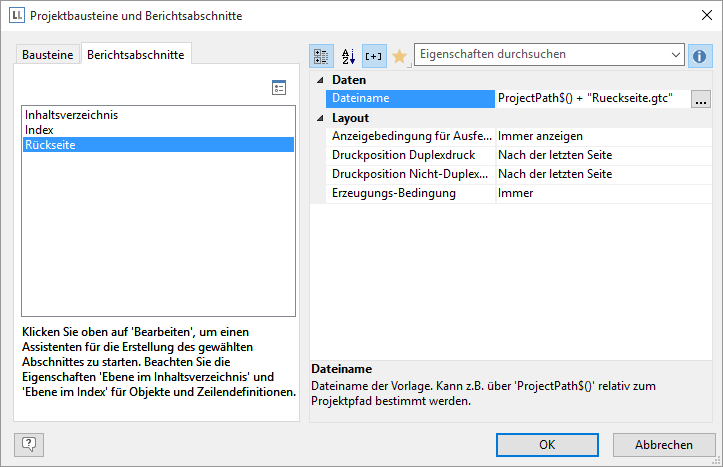Click the blue info icon
The height and width of the screenshot is (467, 723).
(701, 56)
